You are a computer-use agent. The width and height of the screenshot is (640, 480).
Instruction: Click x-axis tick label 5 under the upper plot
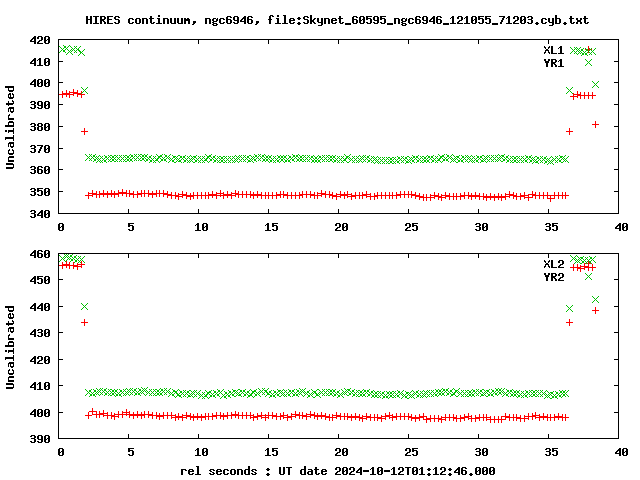tap(131, 227)
